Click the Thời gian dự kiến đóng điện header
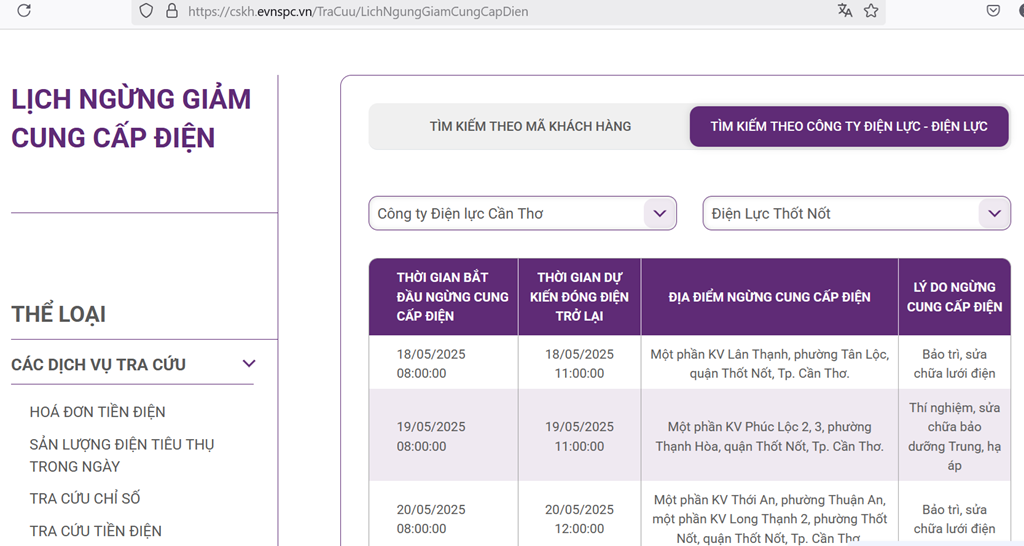This screenshot has height=546, width=1024. [579, 297]
